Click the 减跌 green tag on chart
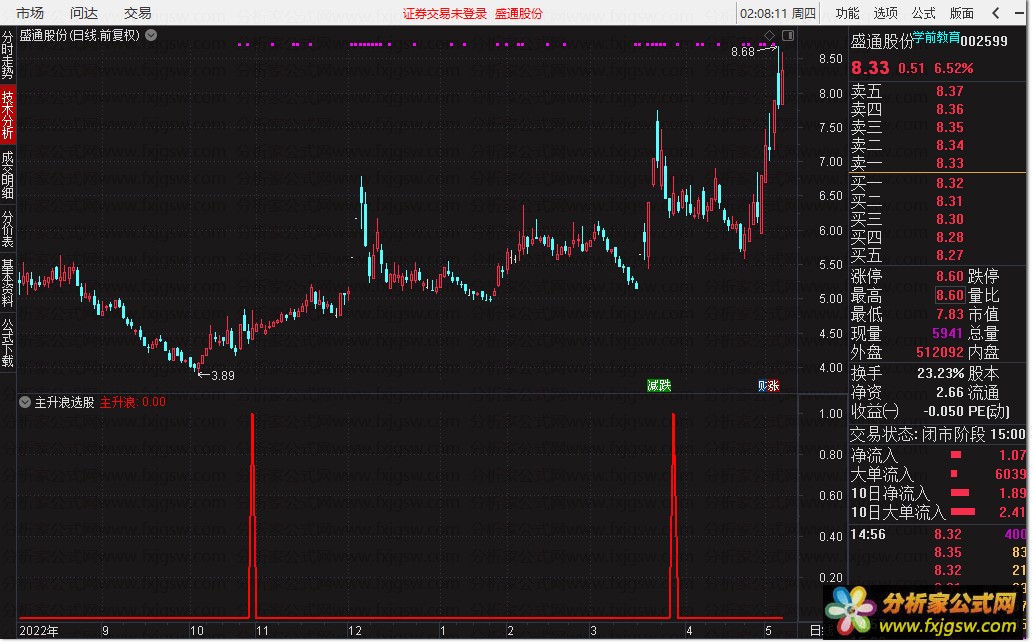The image size is (1033, 643). pos(659,385)
